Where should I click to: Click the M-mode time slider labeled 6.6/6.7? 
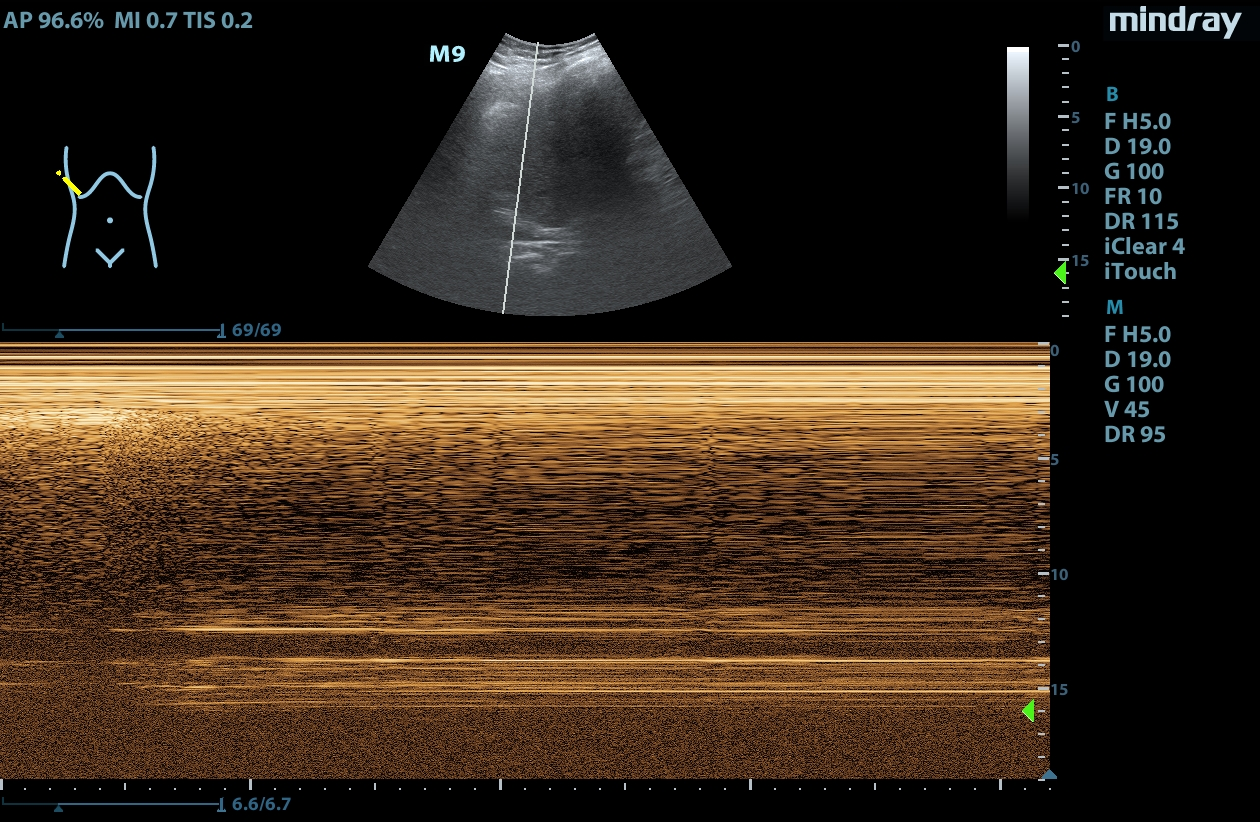click(113, 803)
